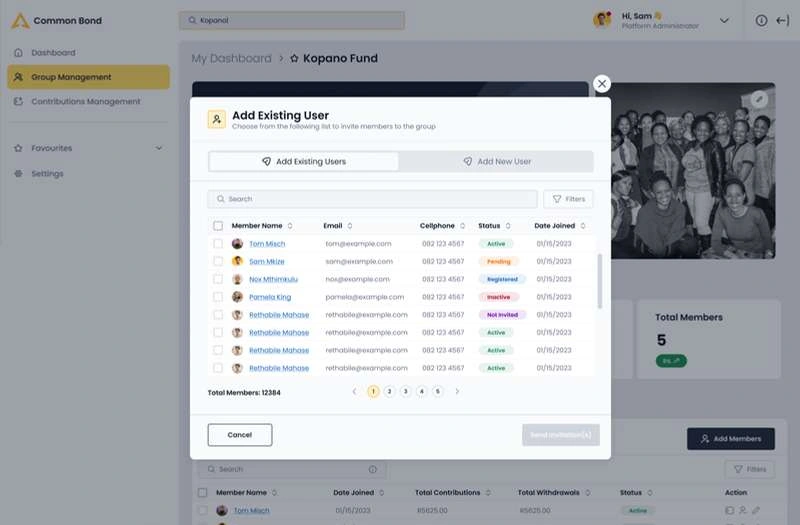Image resolution: width=800 pixels, height=525 pixels.
Task: Click the user icon in Tom Misch action column
Action: click(743, 510)
